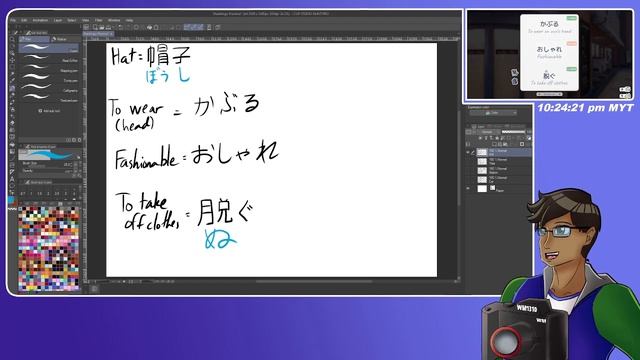The width and height of the screenshot is (640, 360).
Task: Select the Zoom magnifier tool
Action: click(x=12, y=39)
